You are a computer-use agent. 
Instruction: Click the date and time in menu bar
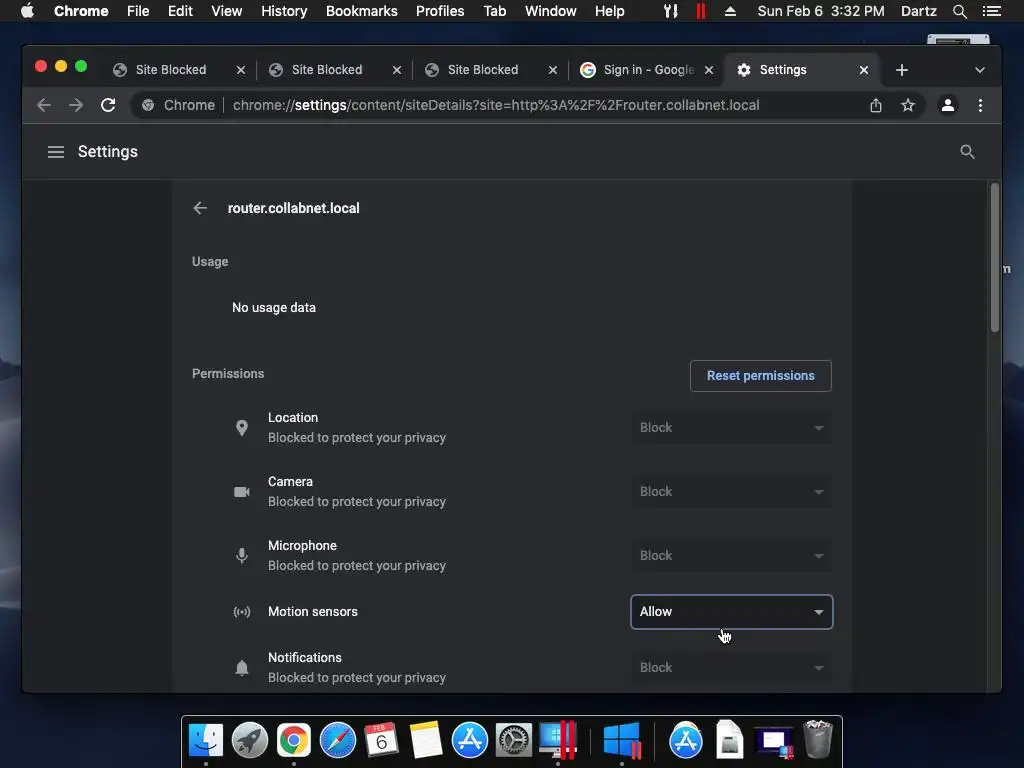tap(821, 11)
